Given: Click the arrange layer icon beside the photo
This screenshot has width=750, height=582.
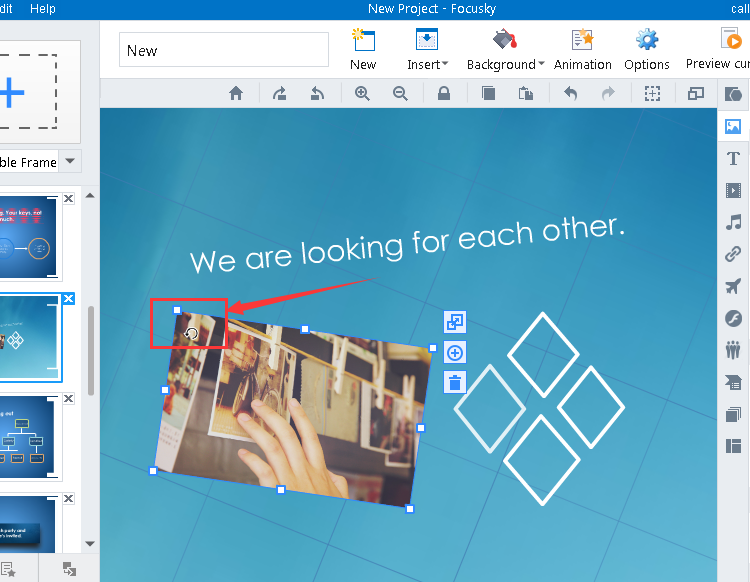Looking at the screenshot, I should coord(455,322).
